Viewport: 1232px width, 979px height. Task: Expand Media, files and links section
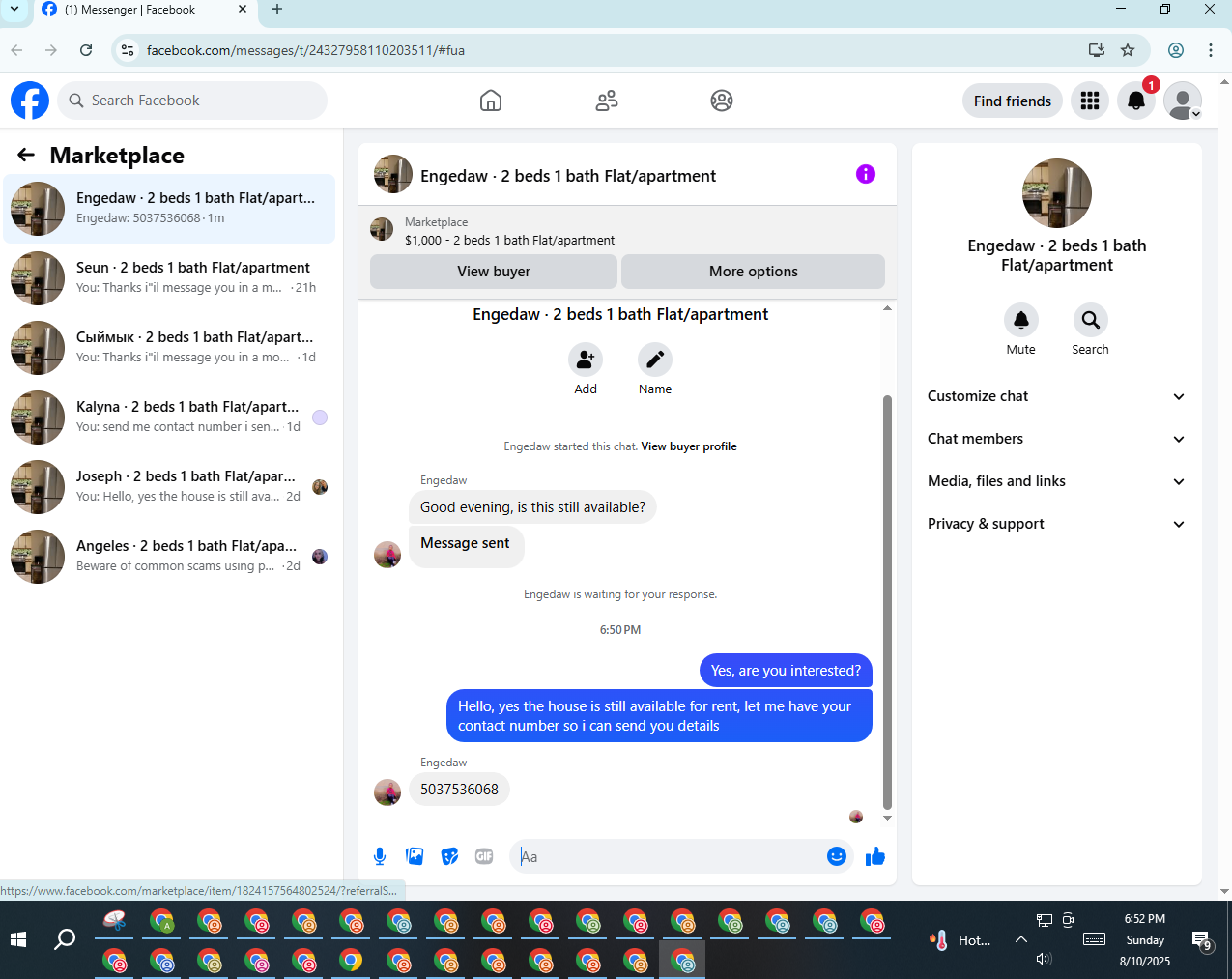[1057, 481]
